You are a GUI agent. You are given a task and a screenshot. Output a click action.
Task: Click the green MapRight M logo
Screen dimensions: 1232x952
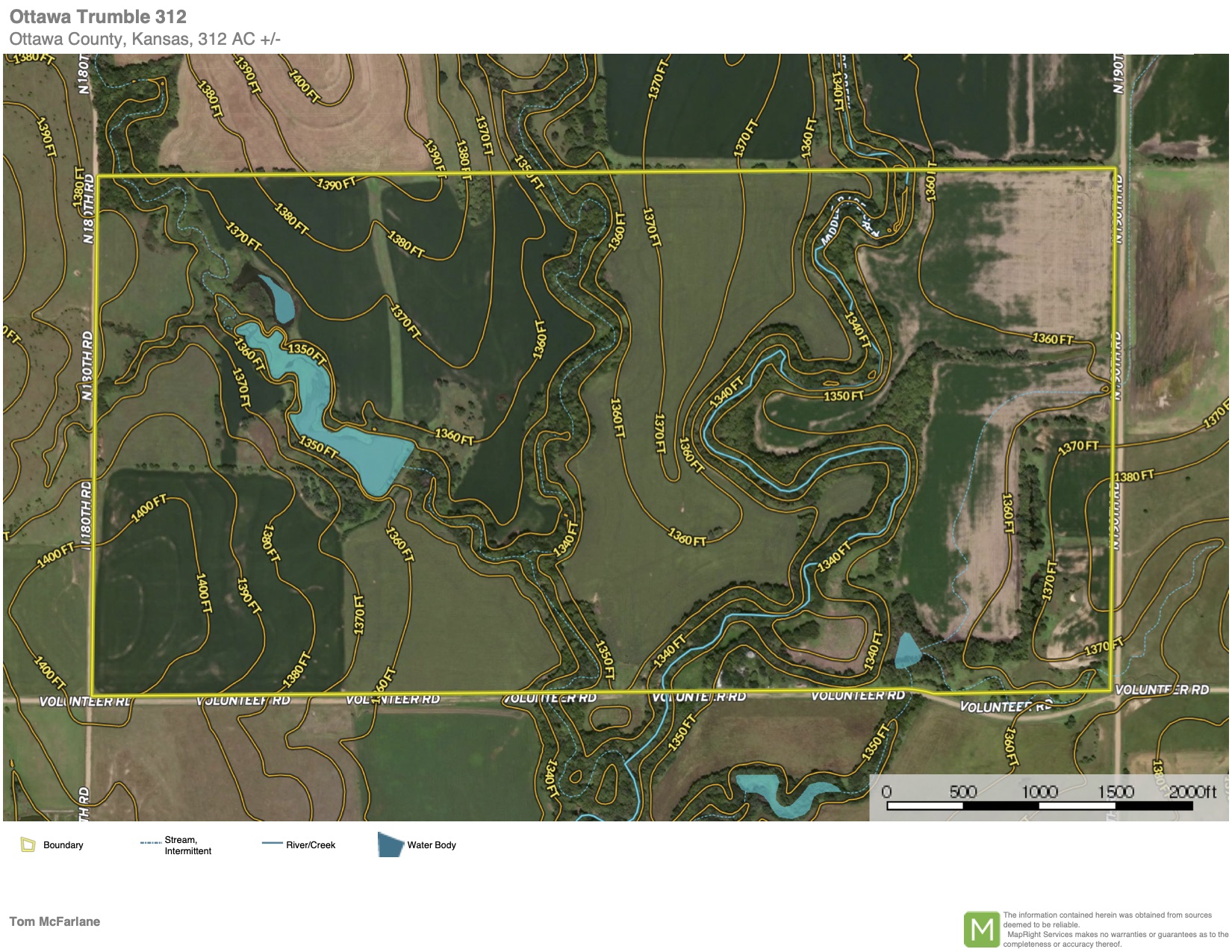[981, 929]
